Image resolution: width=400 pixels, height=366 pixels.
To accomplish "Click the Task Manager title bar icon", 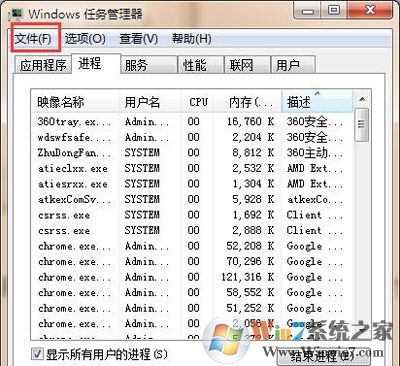I will tap(17, 14).
